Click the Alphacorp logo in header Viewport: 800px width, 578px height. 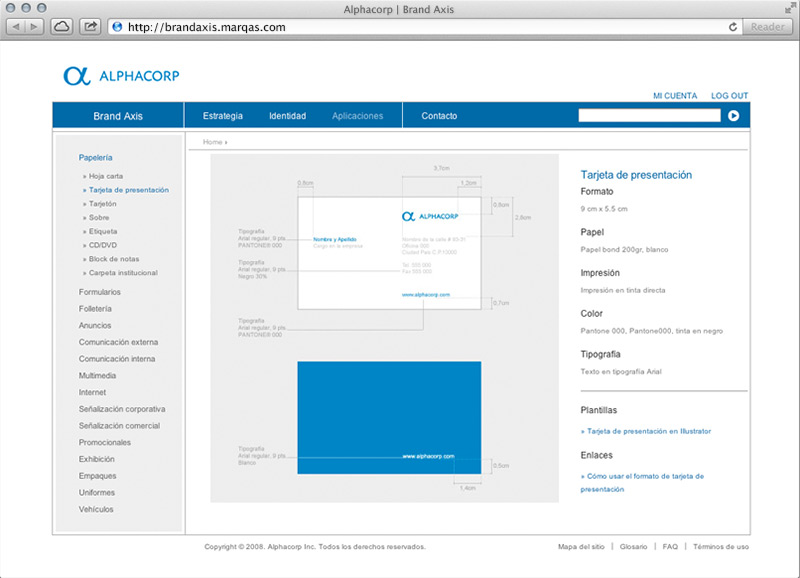[x=120, y=76]
